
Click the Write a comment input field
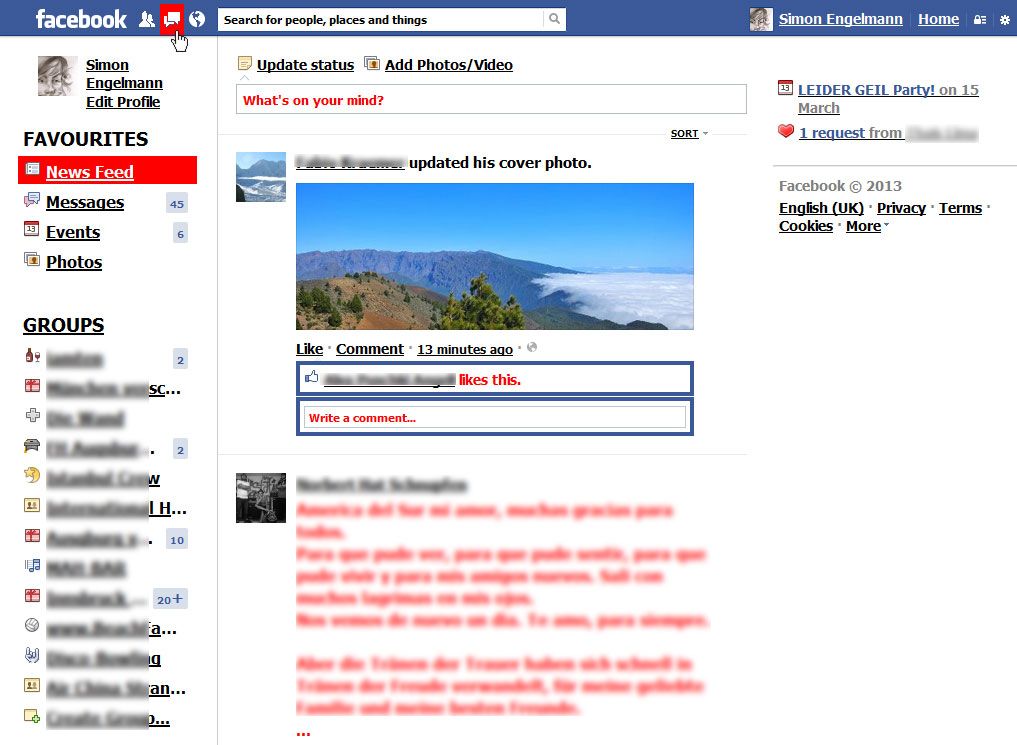click(x=495, y=417)
